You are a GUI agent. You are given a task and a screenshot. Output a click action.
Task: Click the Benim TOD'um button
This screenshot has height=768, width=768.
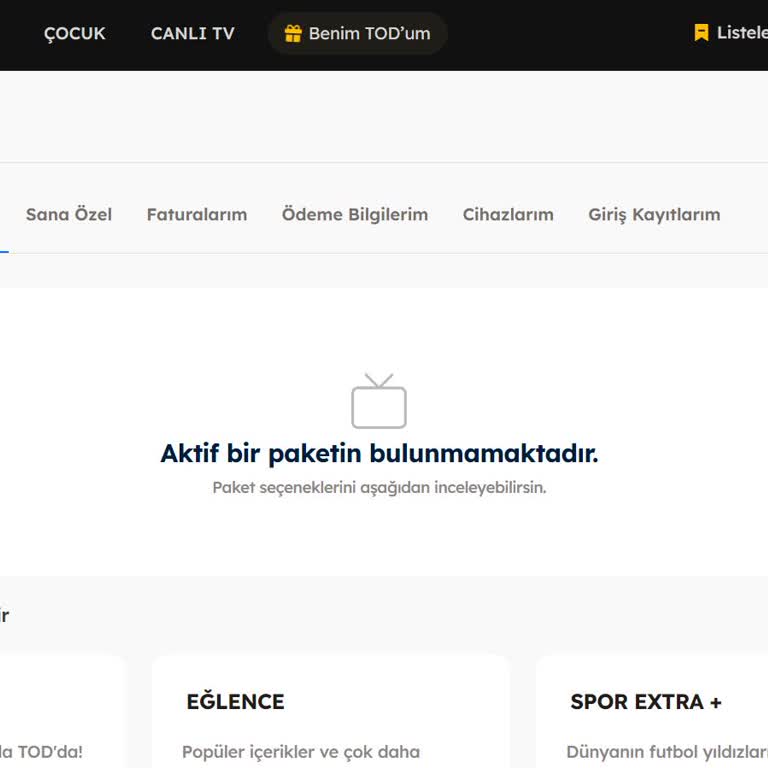tap(358, 33)
